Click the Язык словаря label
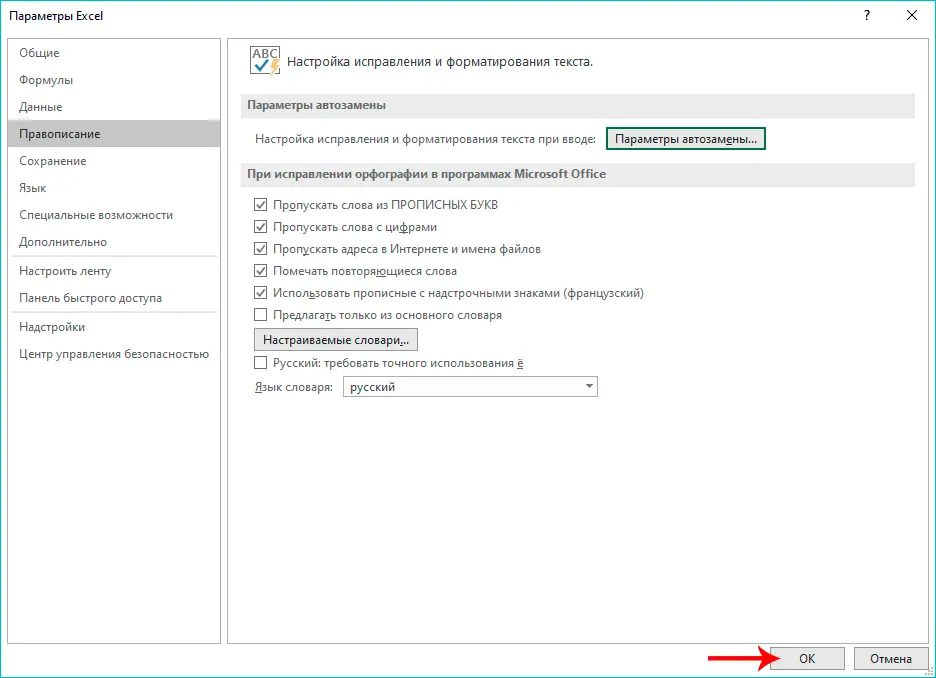 (294, 387)
